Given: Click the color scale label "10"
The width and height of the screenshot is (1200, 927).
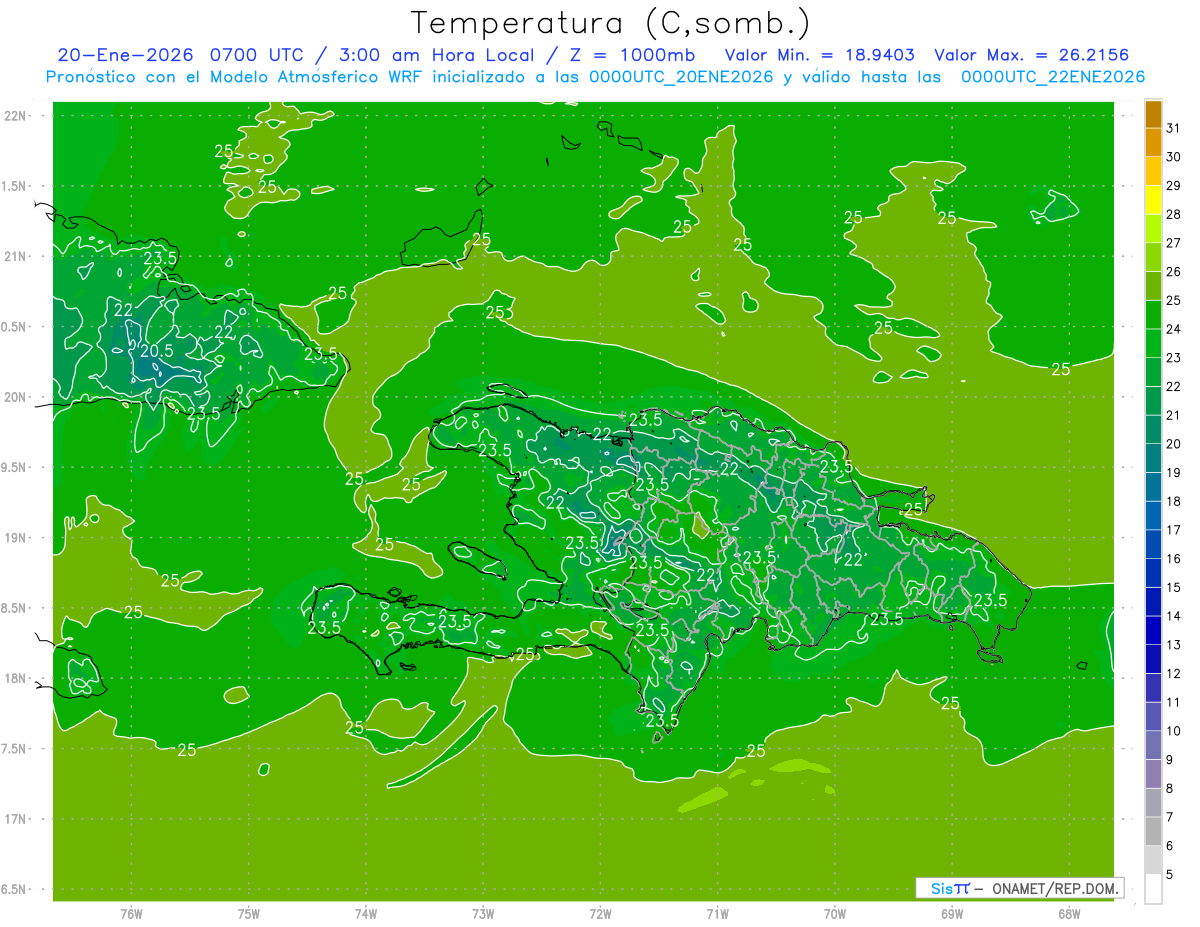Looking at the screenshot, I should pyautogui.click(x=1174, y=731).
